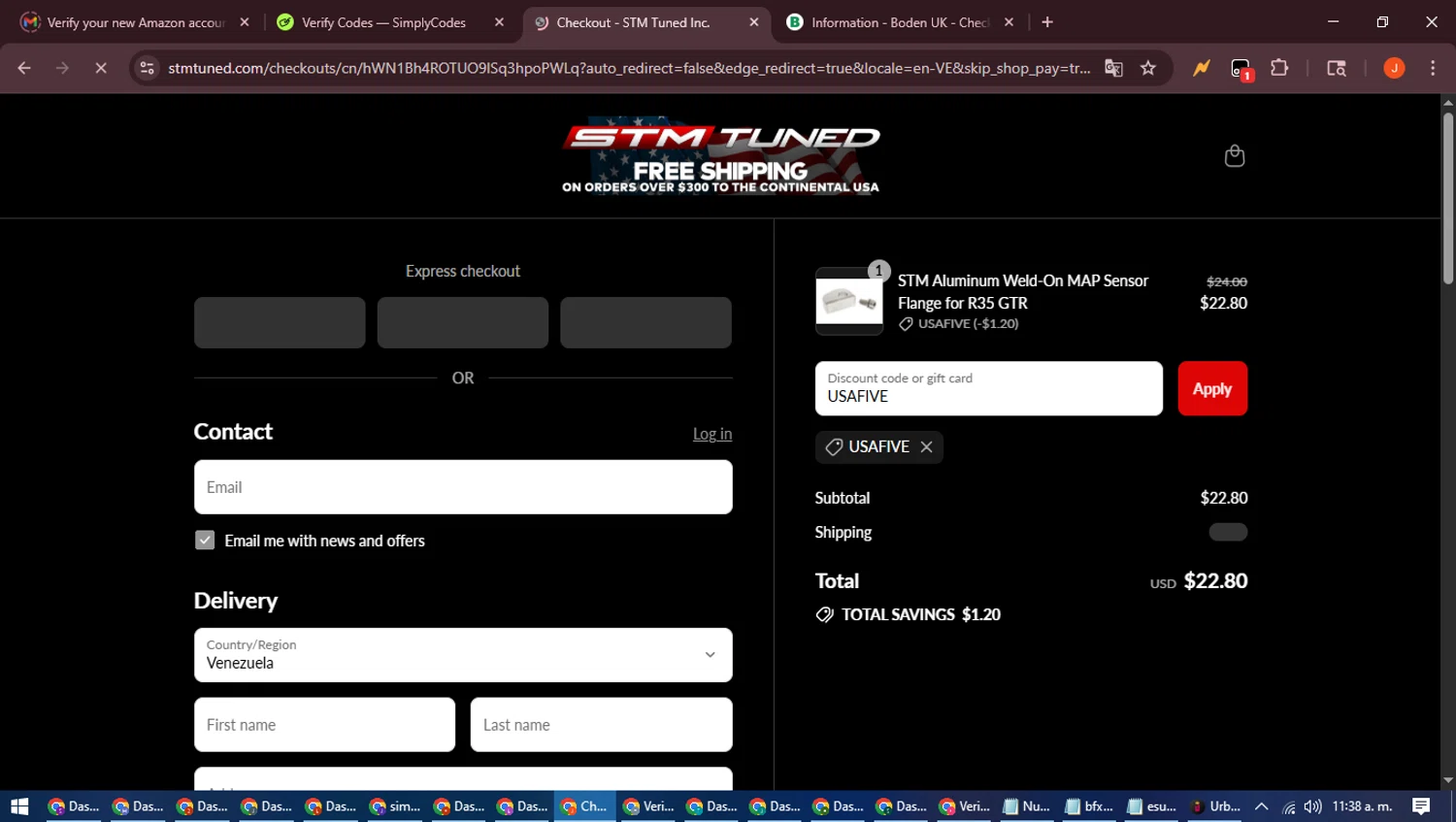1456x822 pixels.
Task: Open the 'esu...' Notepad taskbar item
Action: [1152, 806]
